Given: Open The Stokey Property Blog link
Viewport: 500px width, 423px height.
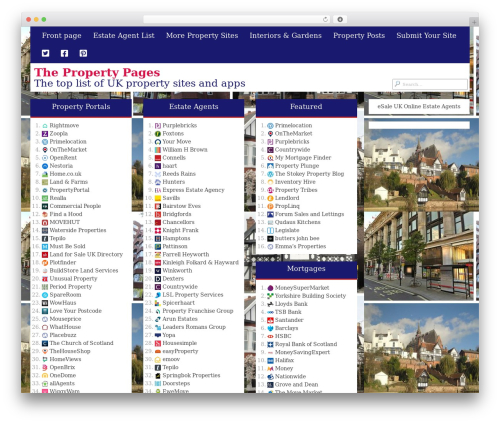Looking at the screenshot, I should [309, 174].
